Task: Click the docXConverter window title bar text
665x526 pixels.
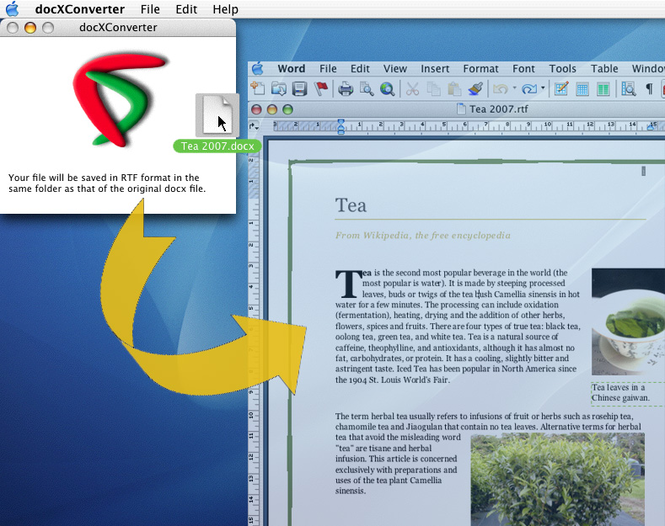Action: point(118,27)
